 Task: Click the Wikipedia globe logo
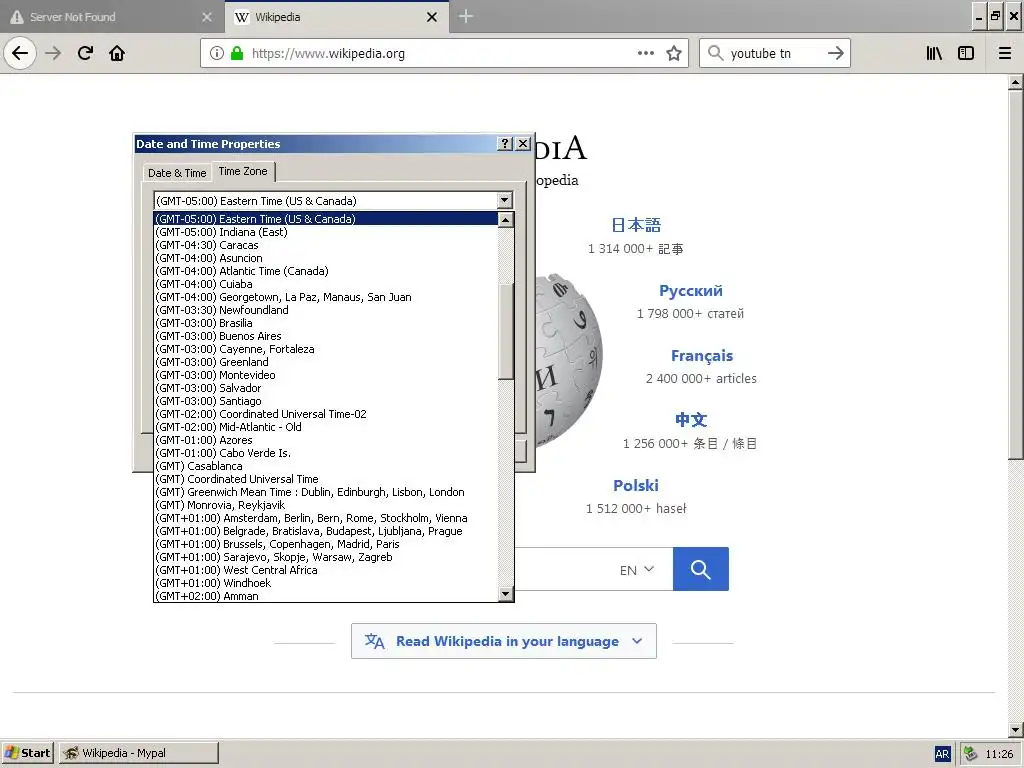pos(568,359)
